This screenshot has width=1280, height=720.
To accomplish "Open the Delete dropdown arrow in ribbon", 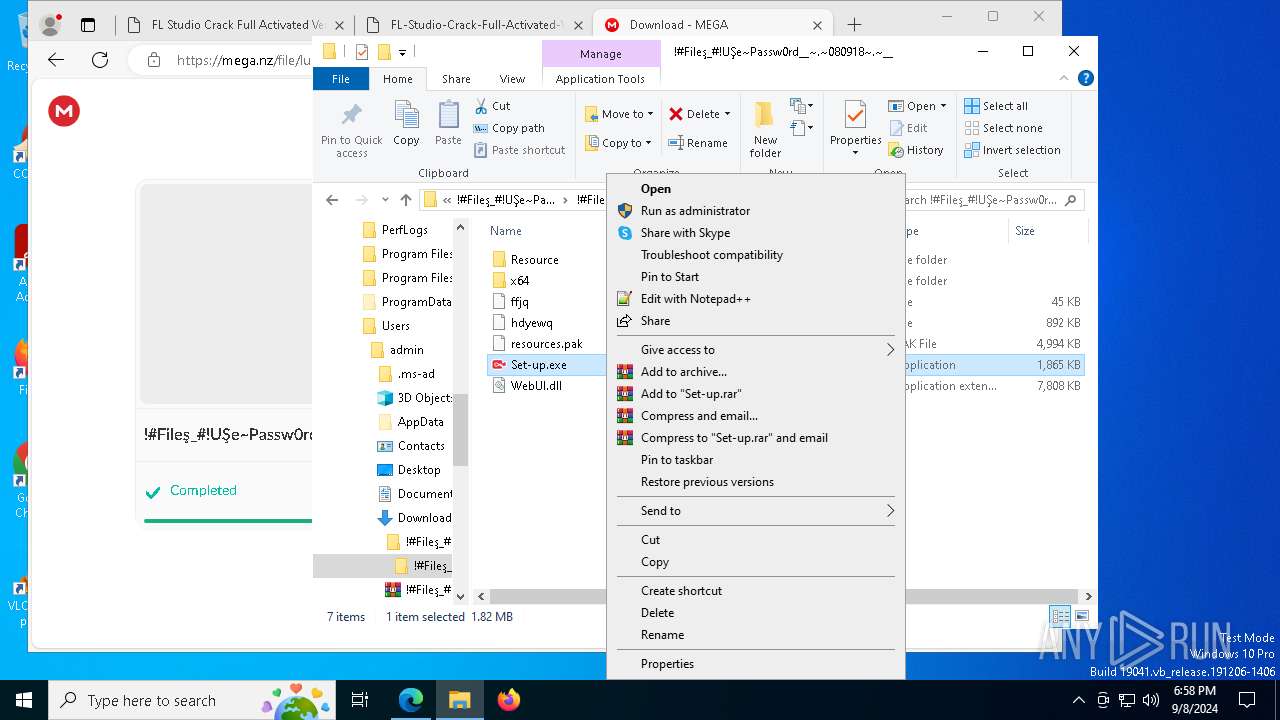I will coord(727,114).
